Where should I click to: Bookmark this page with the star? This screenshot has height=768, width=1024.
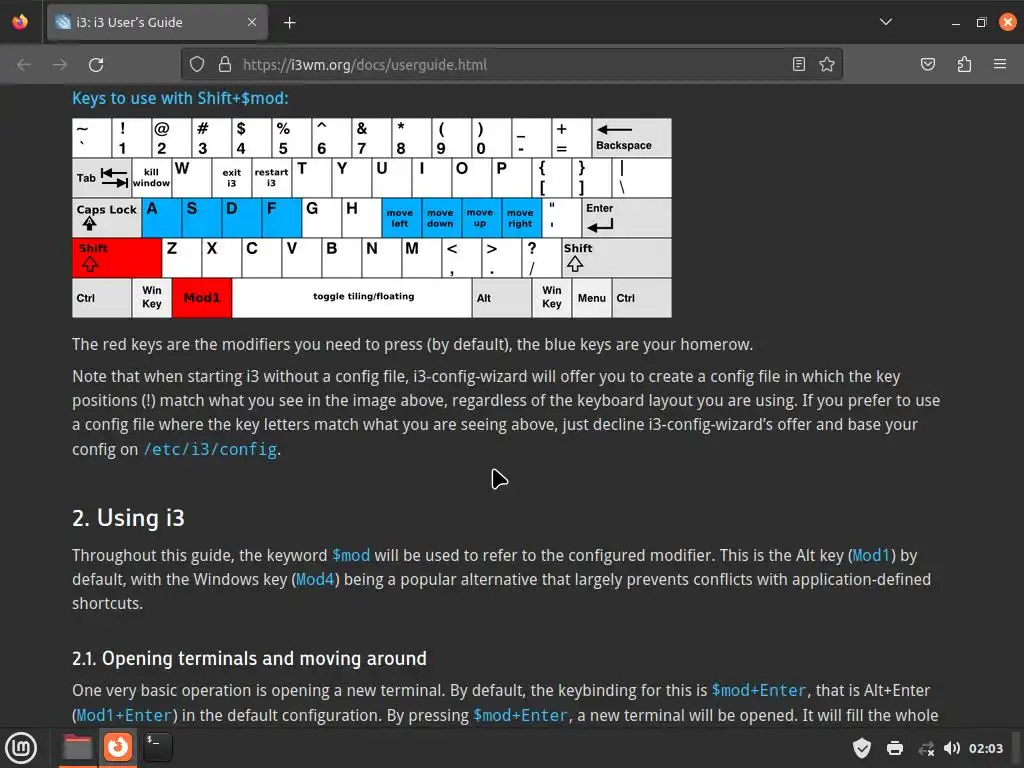[827, 65]
